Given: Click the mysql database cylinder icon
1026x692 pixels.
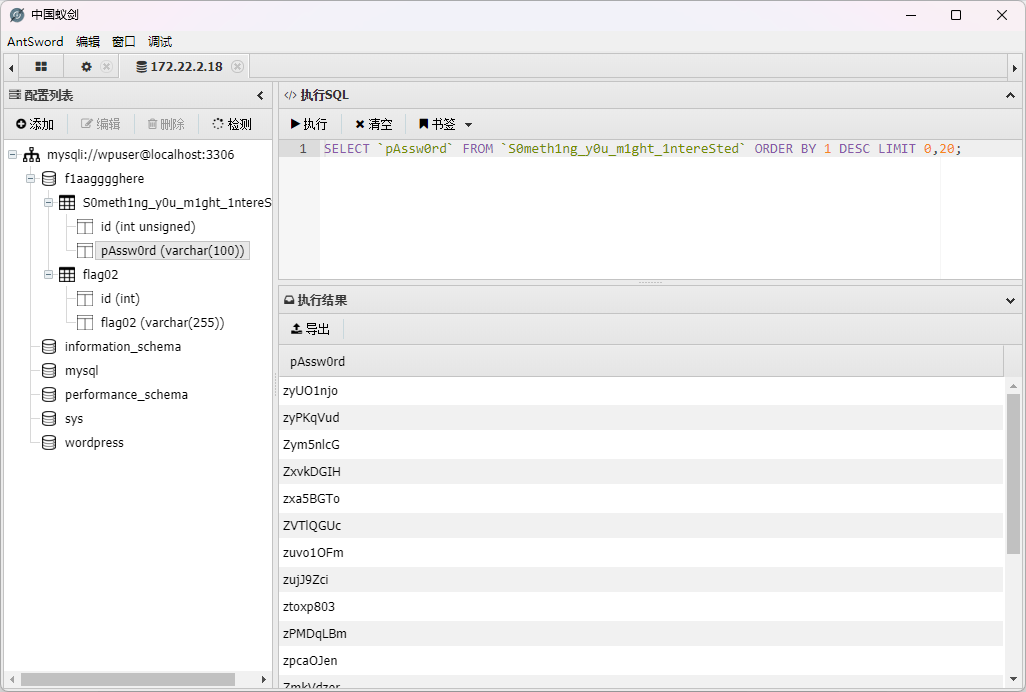Looking at the screenshot, I should pyautogui.click(x=49, y=371).
